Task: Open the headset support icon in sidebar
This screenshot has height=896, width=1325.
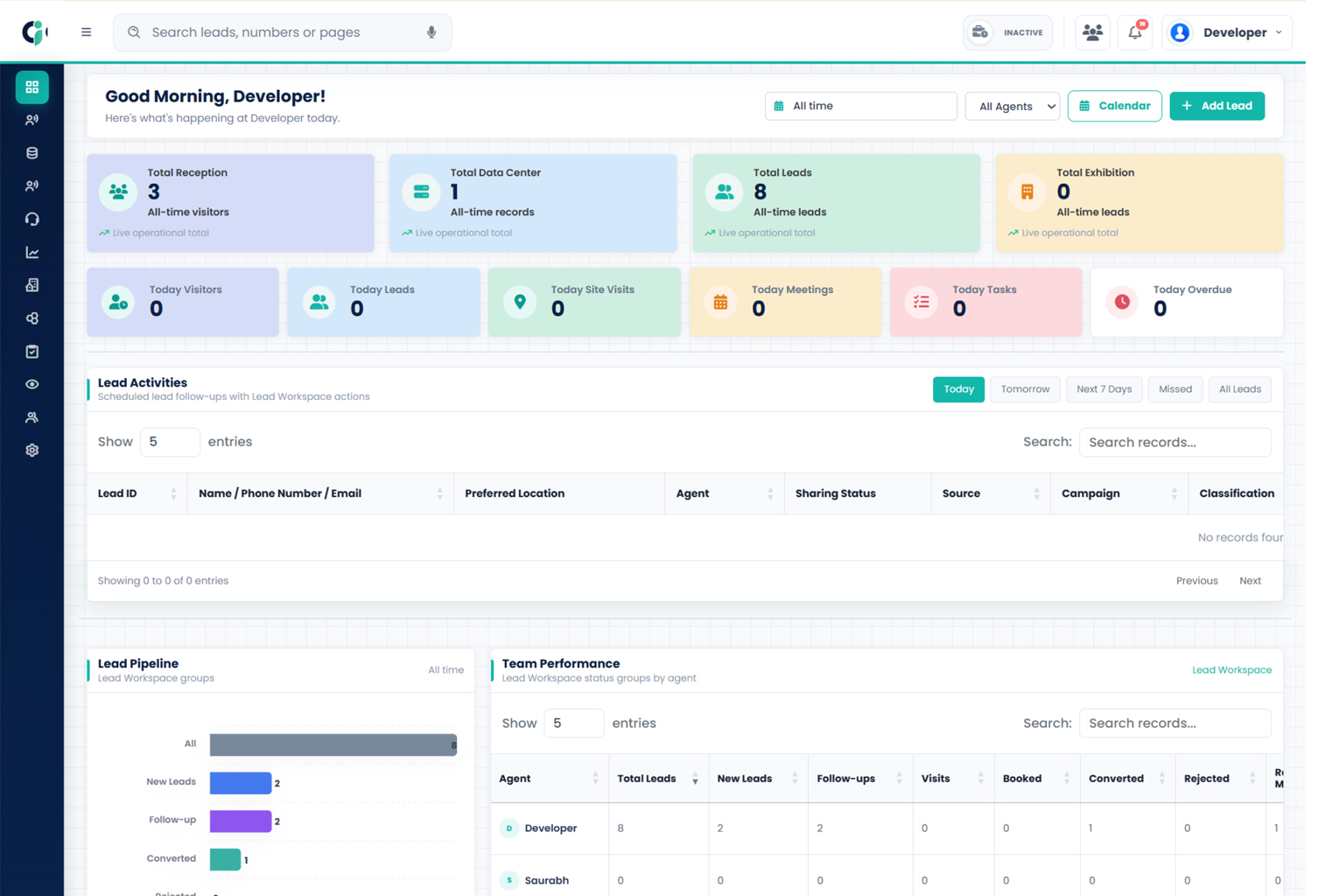Action: click(x=32, y=219)
